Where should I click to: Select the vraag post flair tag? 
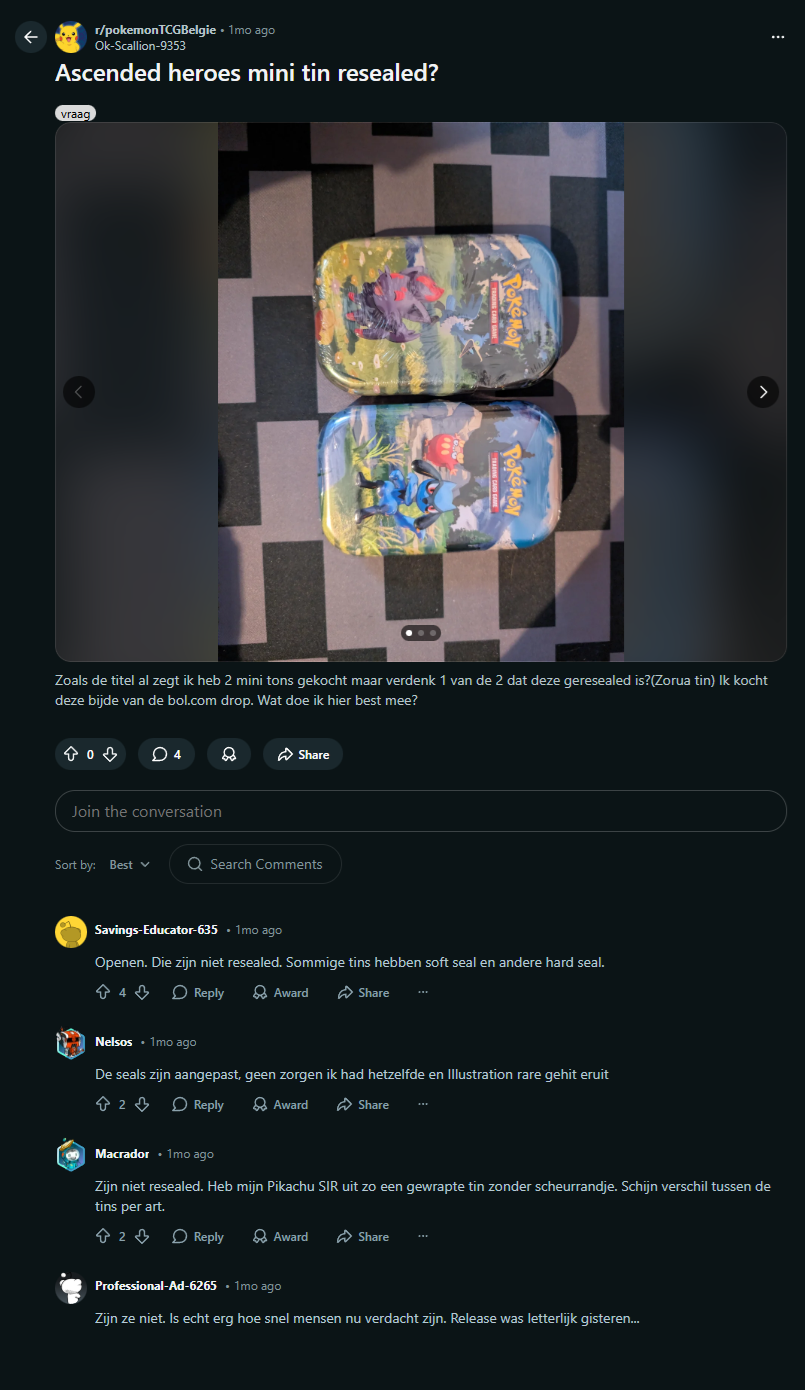coord(75,114)
